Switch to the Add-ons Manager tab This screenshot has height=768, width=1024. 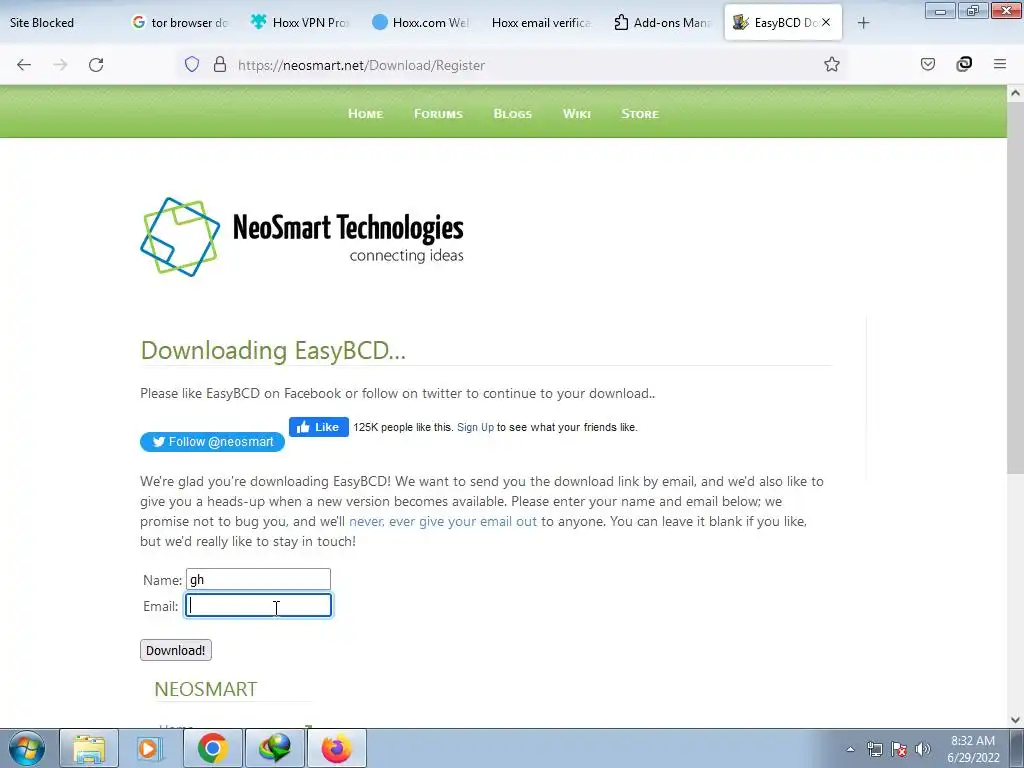[x=662, y=23]
